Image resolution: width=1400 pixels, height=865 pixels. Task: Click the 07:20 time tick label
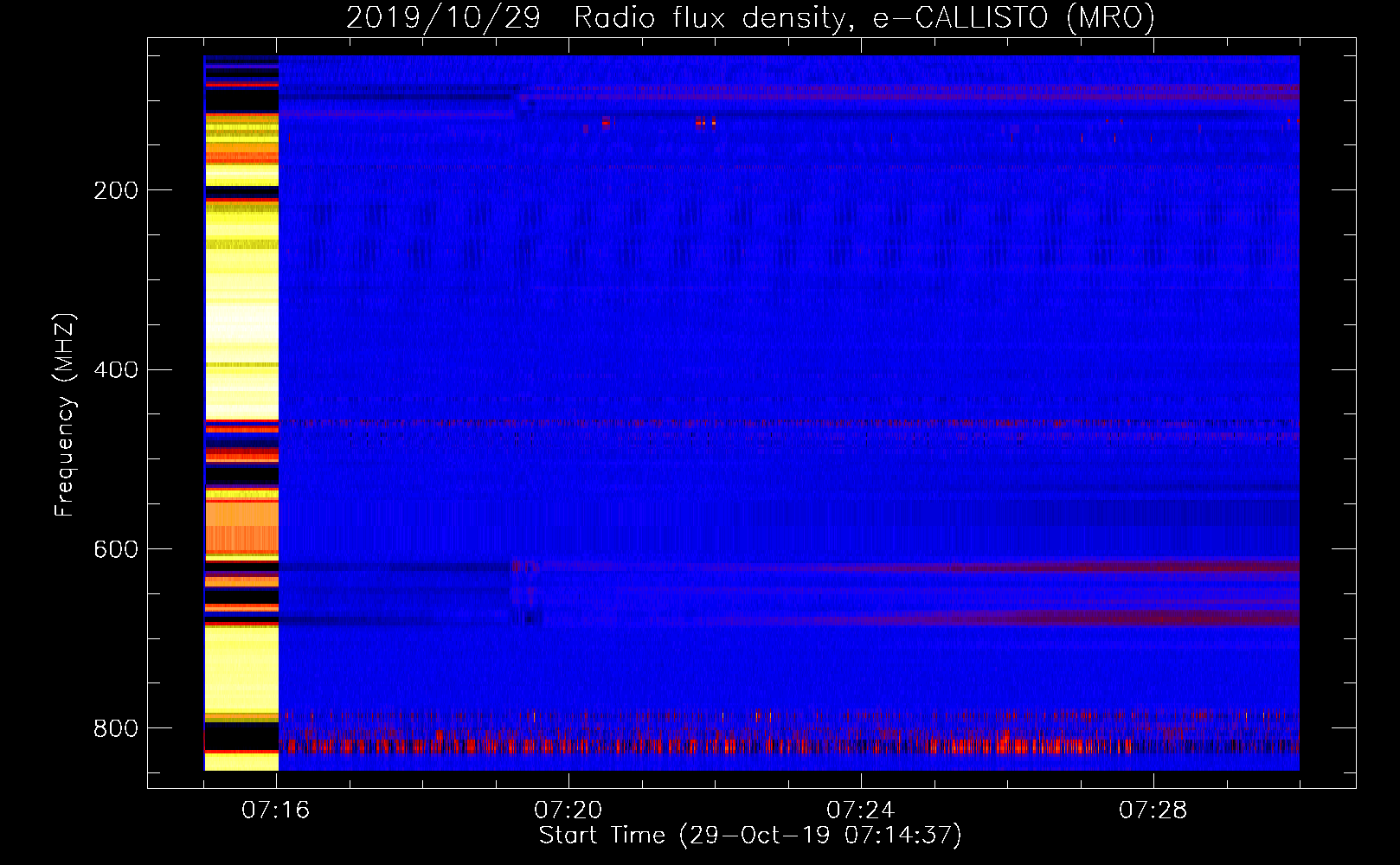[x=568, y=811]
